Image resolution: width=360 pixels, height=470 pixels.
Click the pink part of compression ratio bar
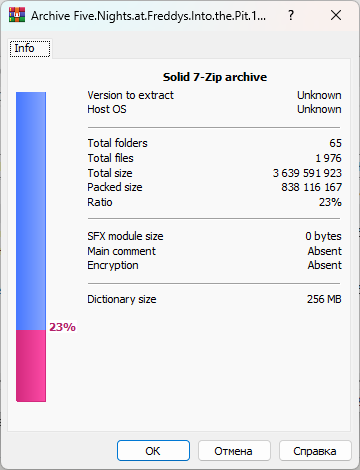(31, 366)
